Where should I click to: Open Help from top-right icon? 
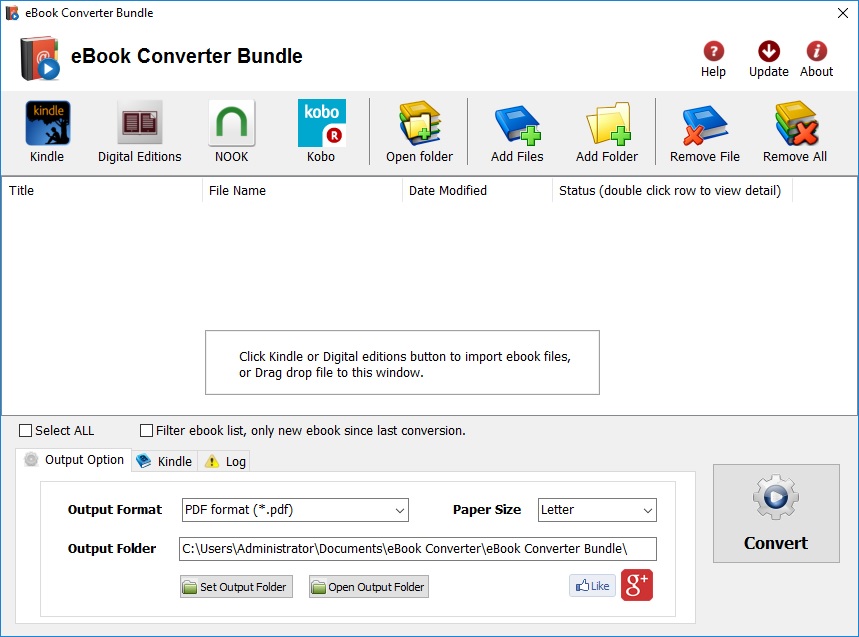point(713,59)
